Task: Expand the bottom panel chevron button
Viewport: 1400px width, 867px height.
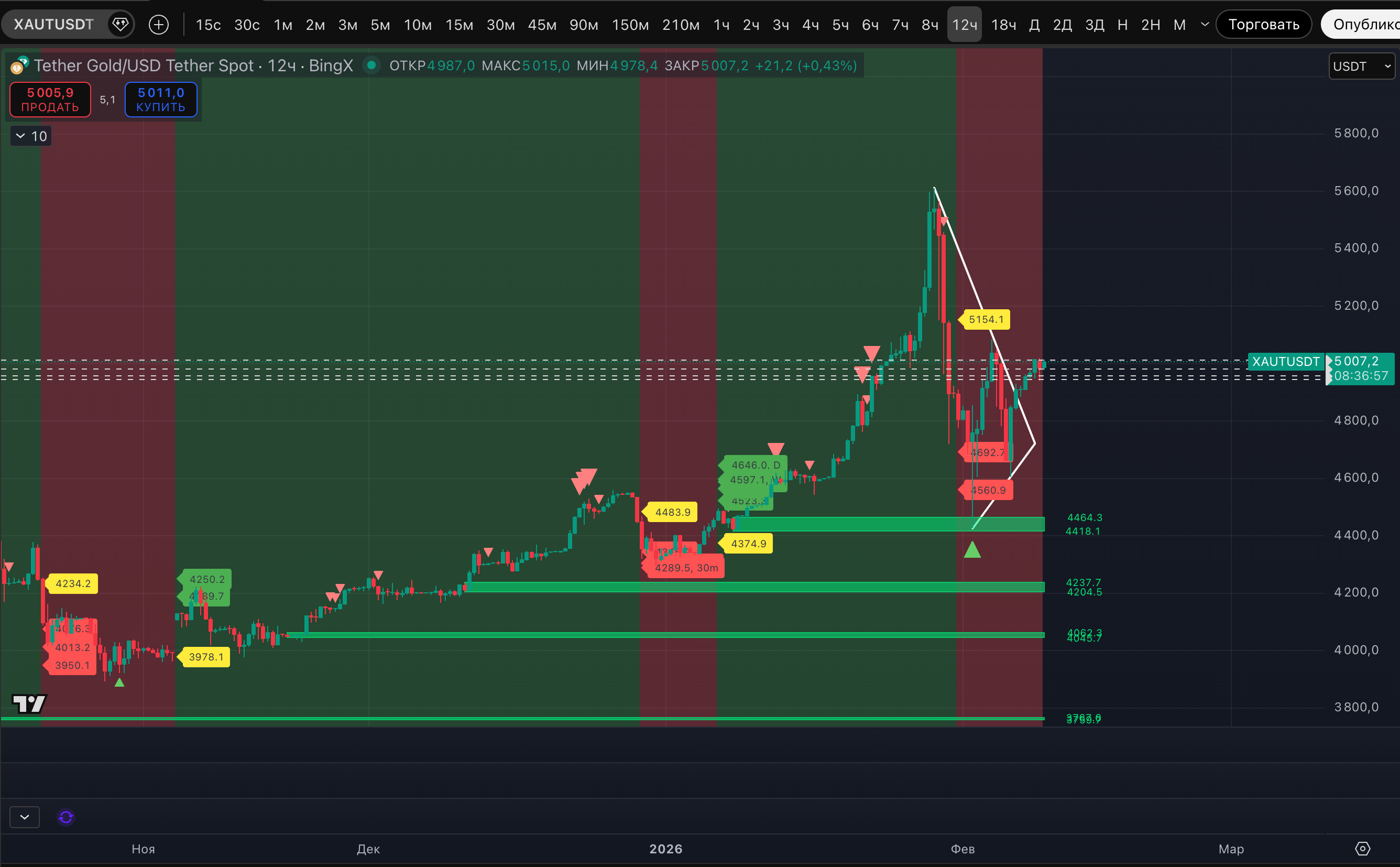Action: [x=25, y=817]
